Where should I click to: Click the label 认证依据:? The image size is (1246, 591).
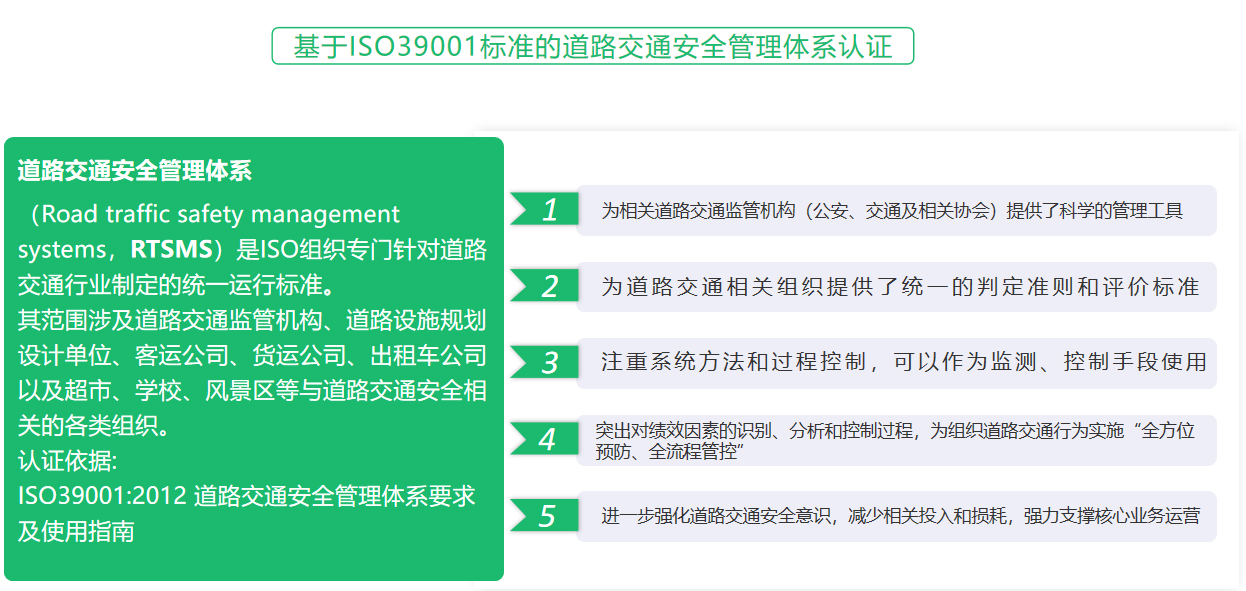67,461
